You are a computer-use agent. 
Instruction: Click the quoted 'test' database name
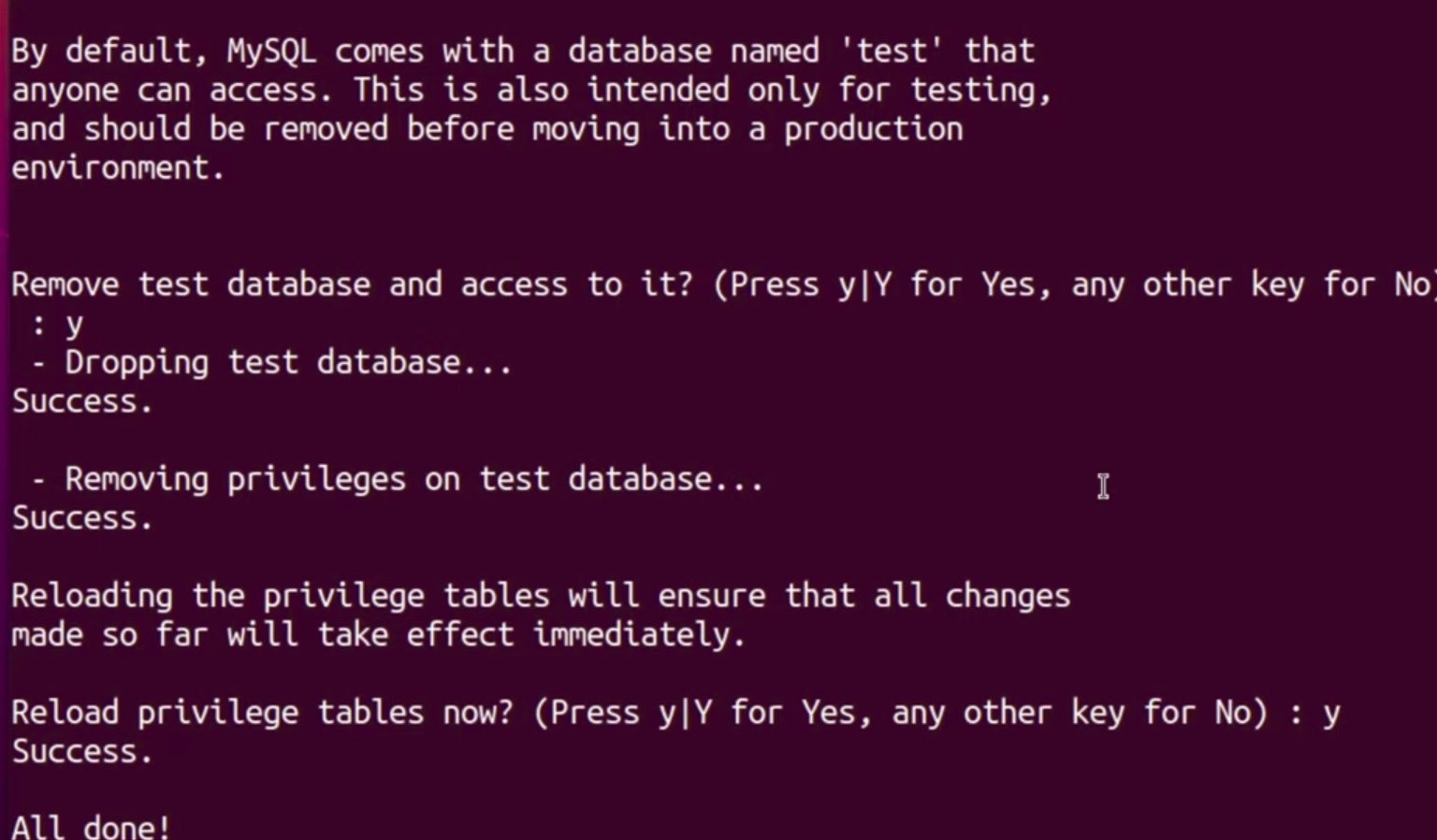point(893,51)
